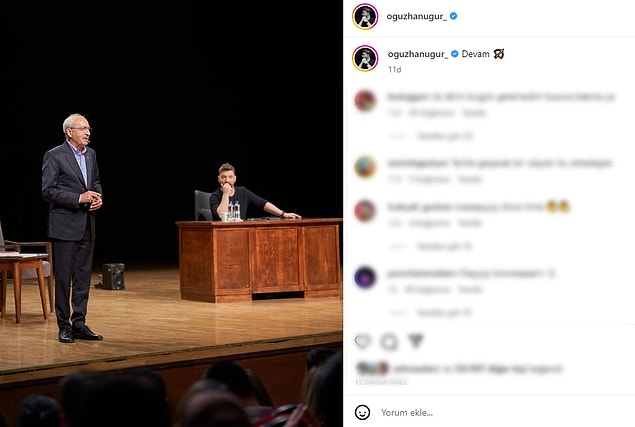
Task: Open the second commenter's avatar
Action: click(x=365, y=167)
